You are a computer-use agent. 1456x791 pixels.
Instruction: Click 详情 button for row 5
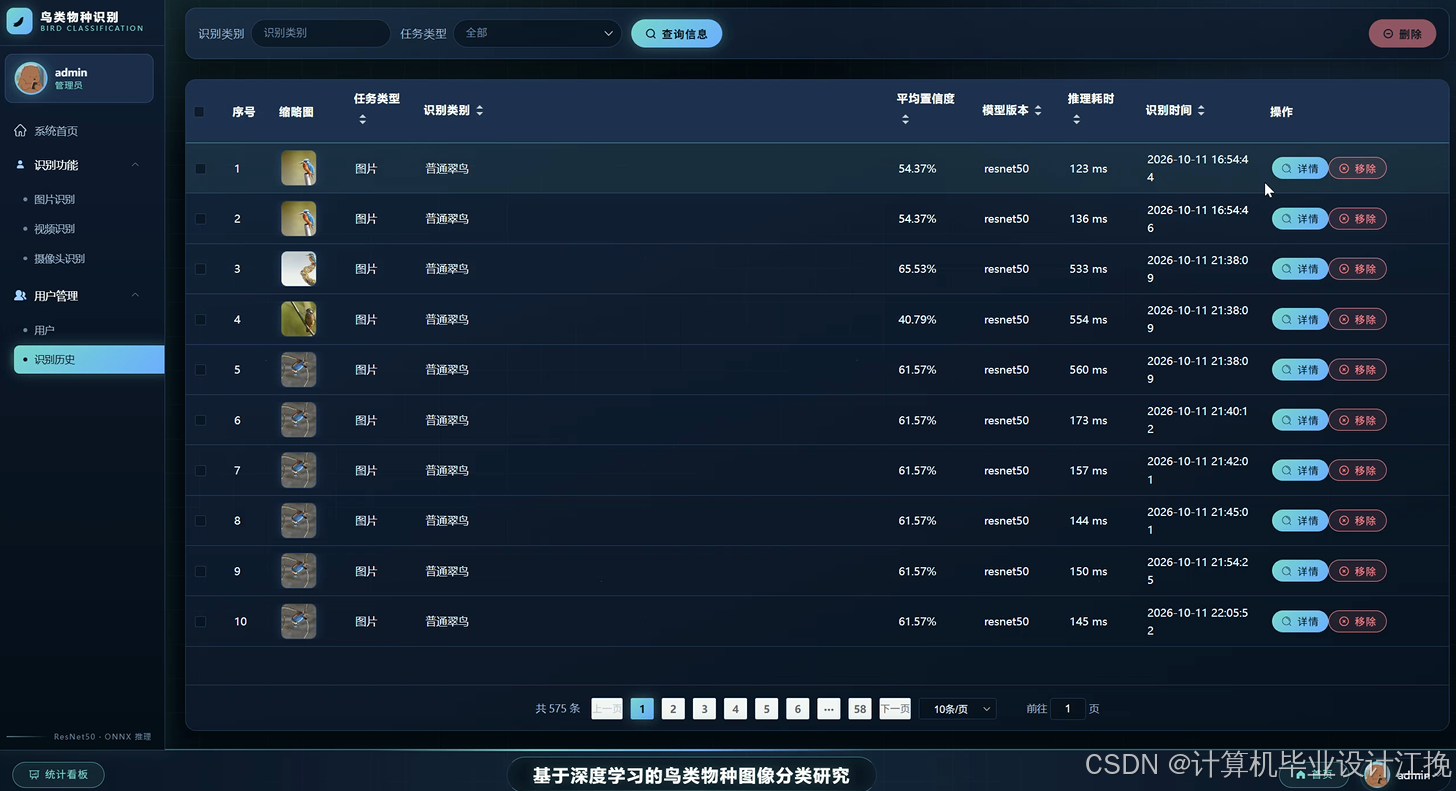(x=1299, y=370)
